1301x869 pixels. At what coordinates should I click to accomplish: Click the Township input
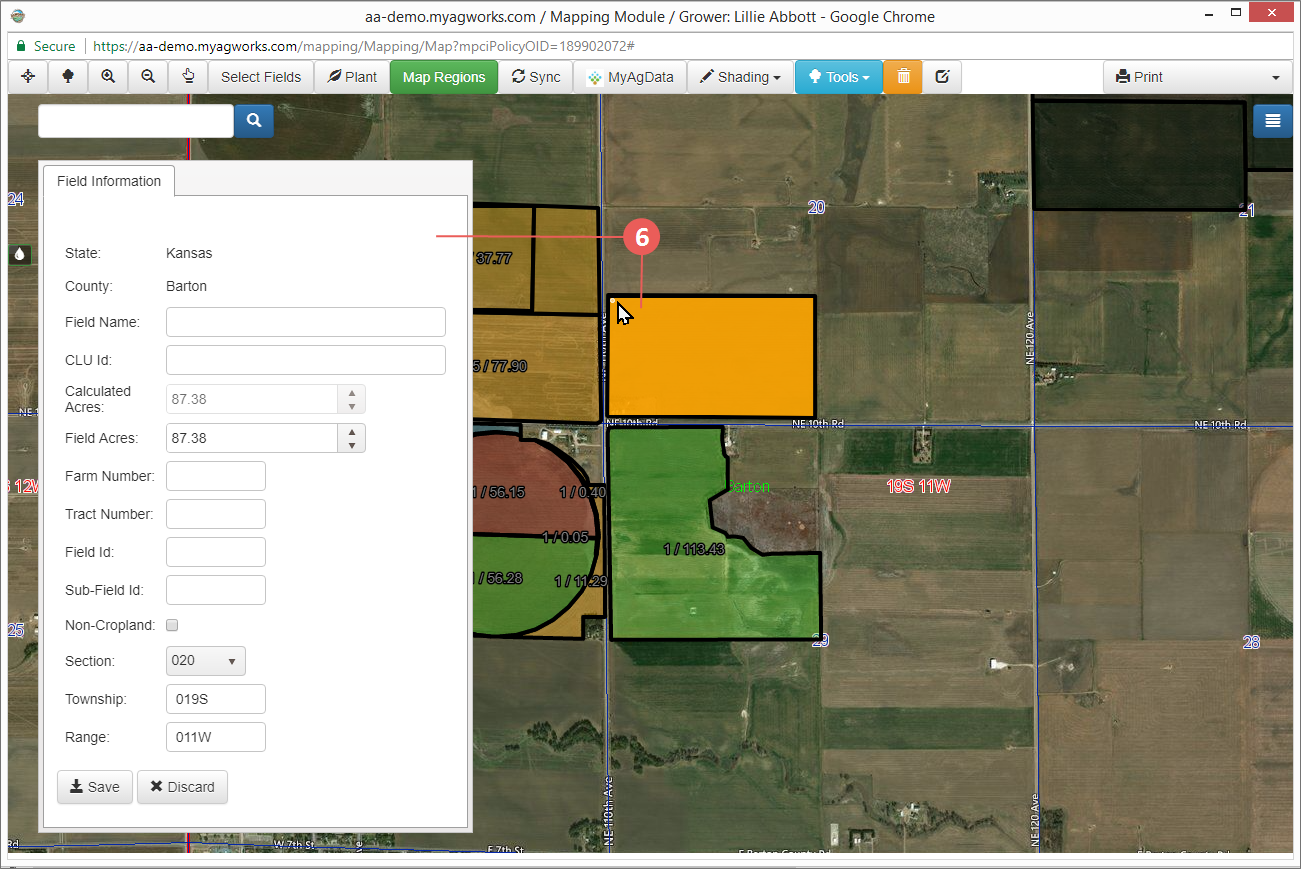coord(216,699)
